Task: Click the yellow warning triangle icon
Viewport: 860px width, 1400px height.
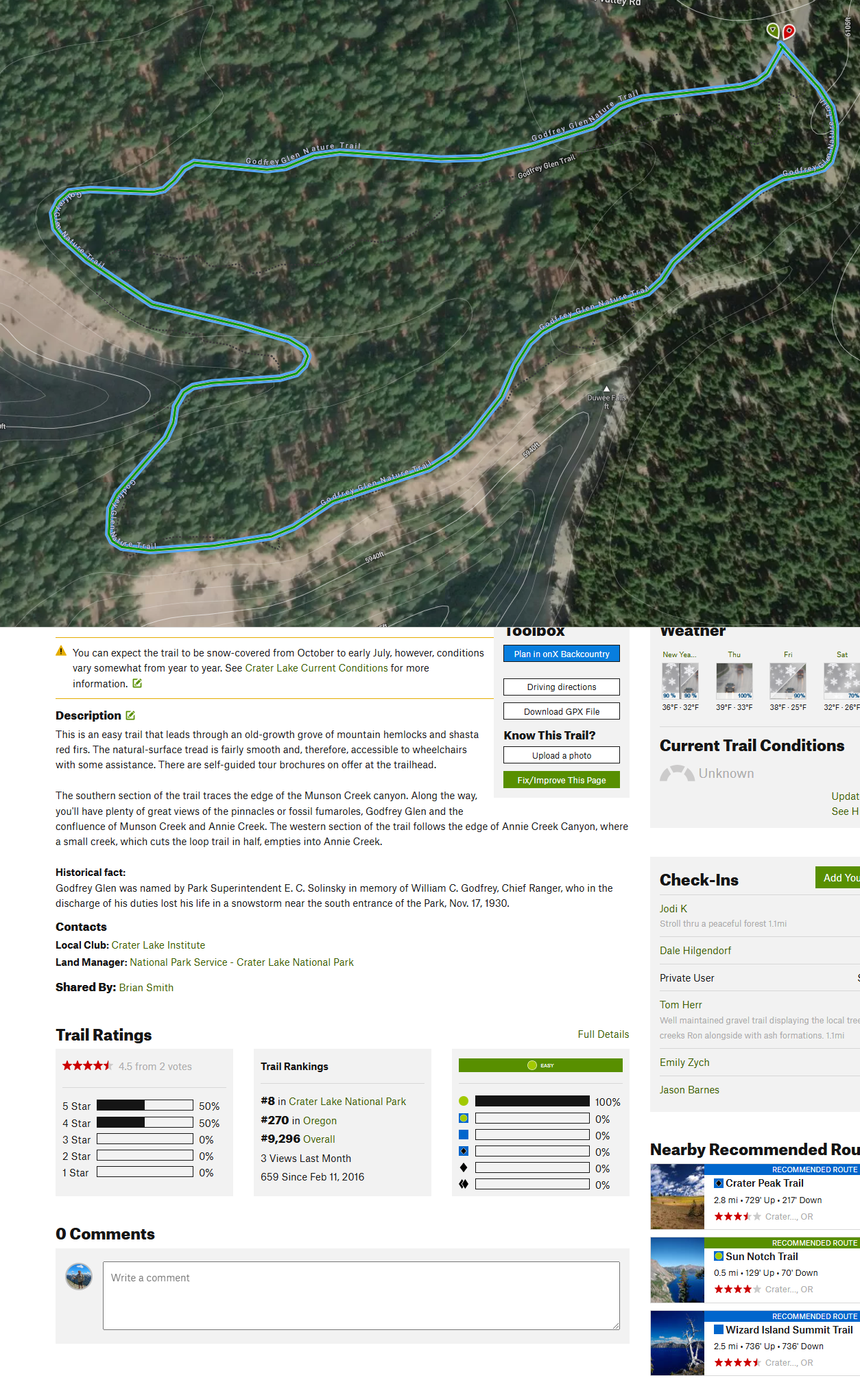Action: tap(61, 651)
